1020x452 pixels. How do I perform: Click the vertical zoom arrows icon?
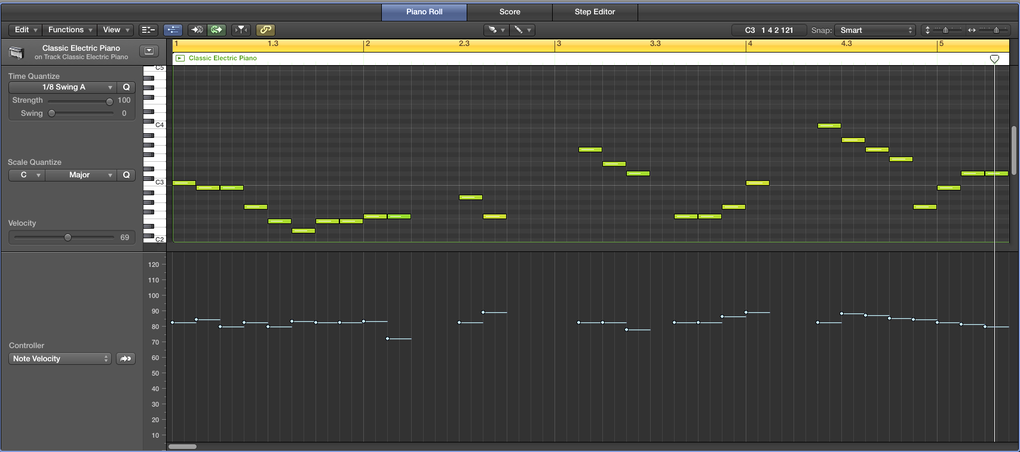(927, 30)
